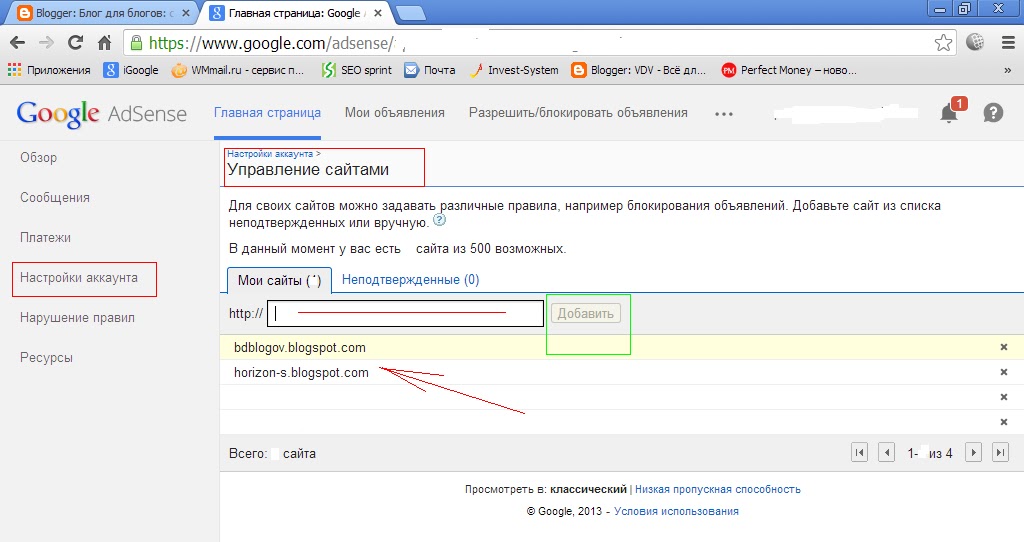This screenshot has height=542, width=1024.
Task: Open Условия использования link
Action: point(676,511)
